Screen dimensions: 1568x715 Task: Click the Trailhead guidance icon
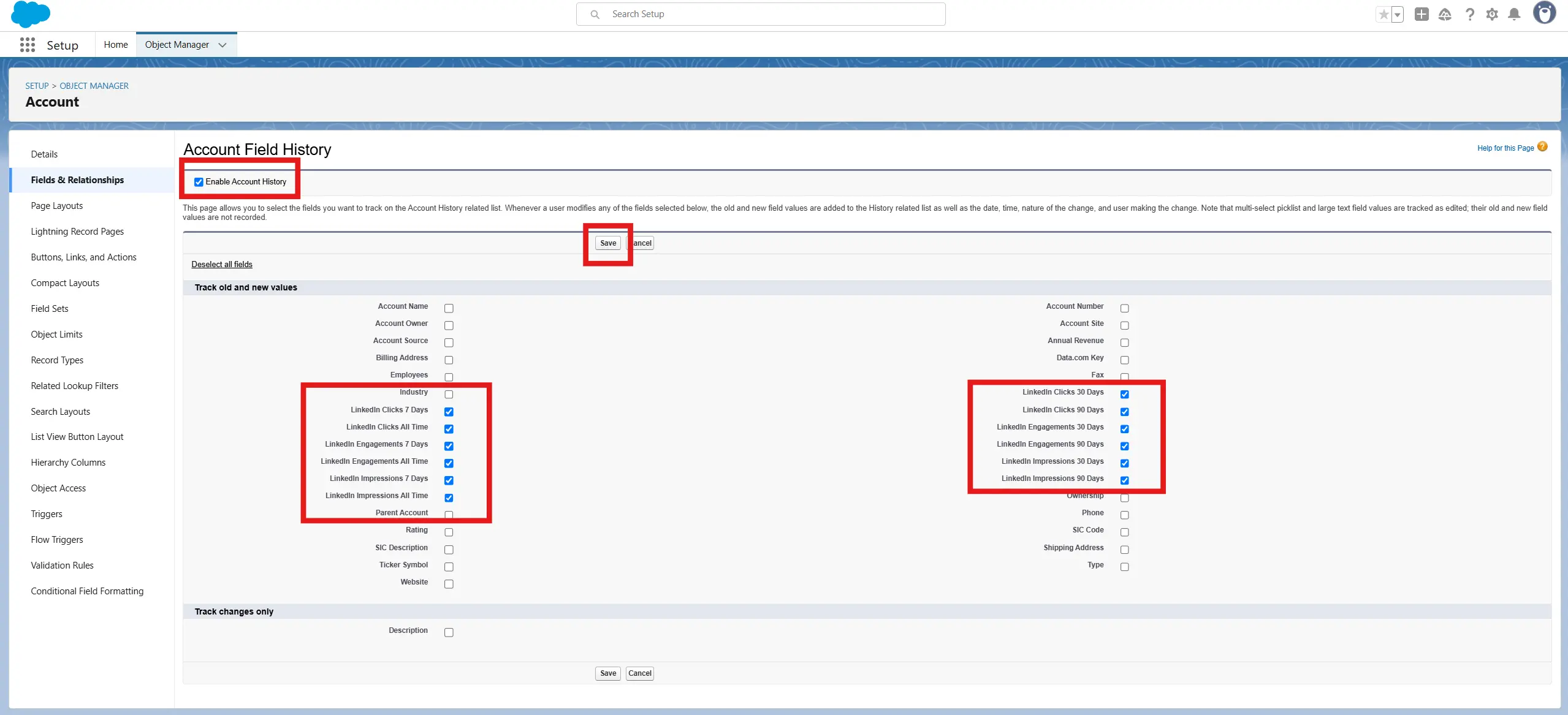(x=1445, y=14)
